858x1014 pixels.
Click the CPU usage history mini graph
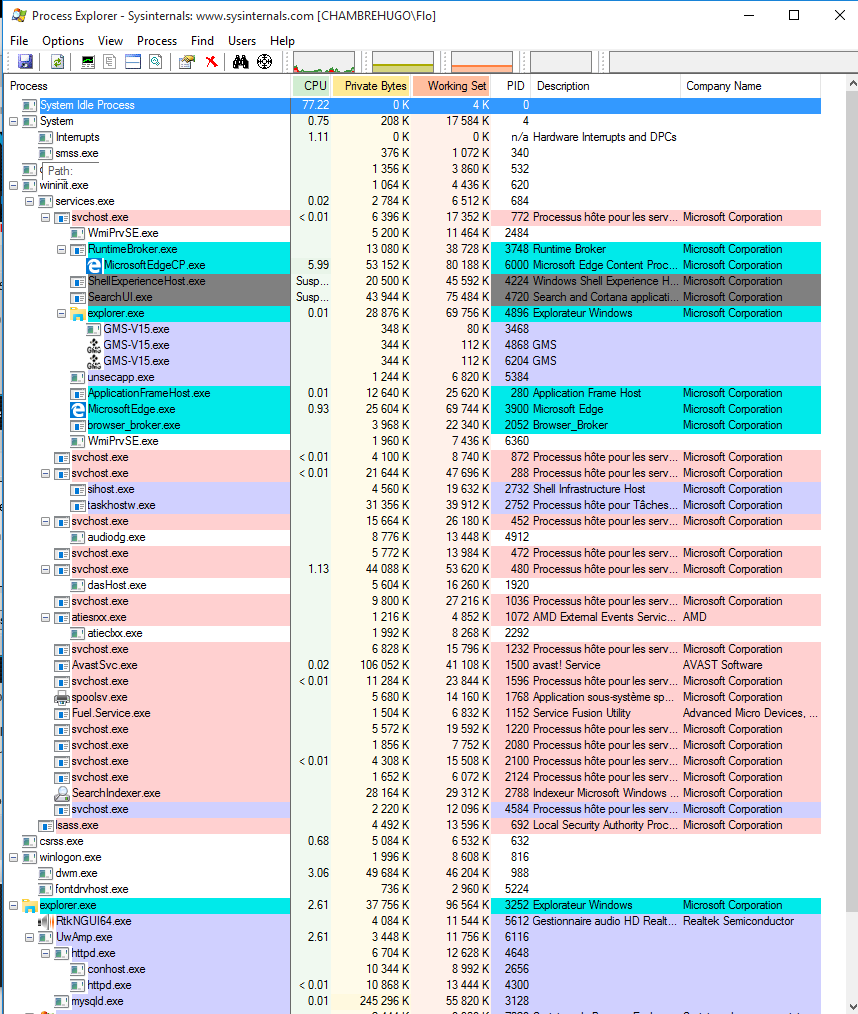click(324, 62)
